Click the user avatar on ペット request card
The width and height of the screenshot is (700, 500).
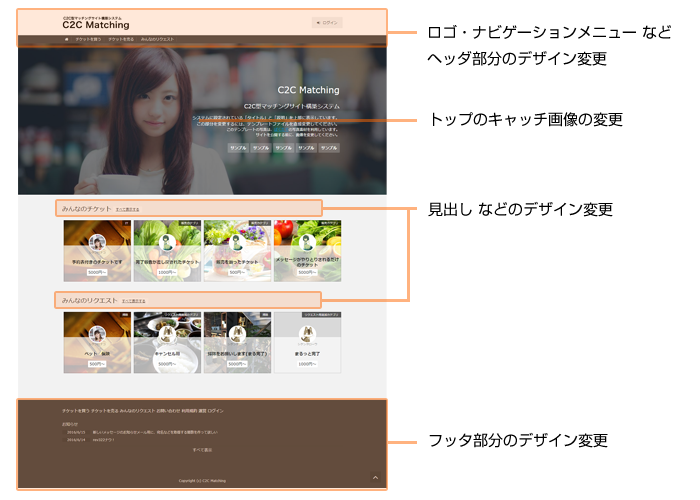tap(97, 334)
